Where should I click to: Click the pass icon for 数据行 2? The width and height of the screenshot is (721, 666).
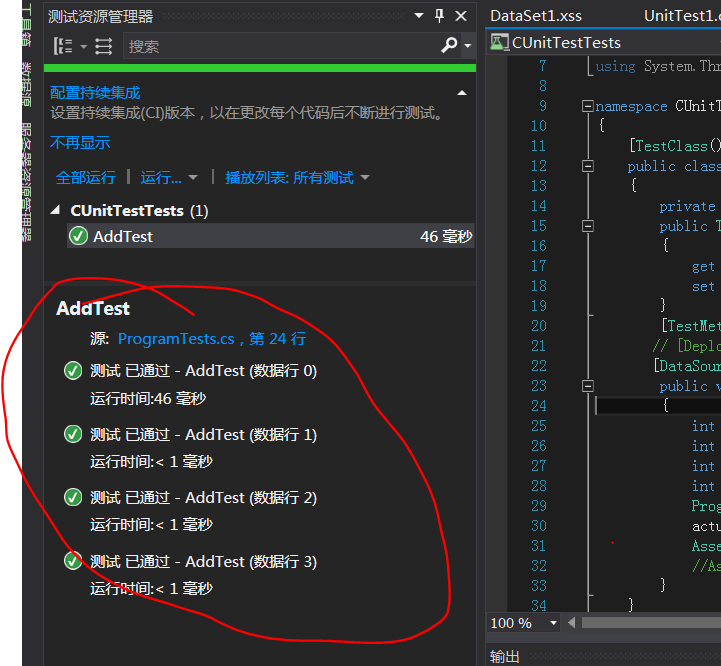[73, 497]
